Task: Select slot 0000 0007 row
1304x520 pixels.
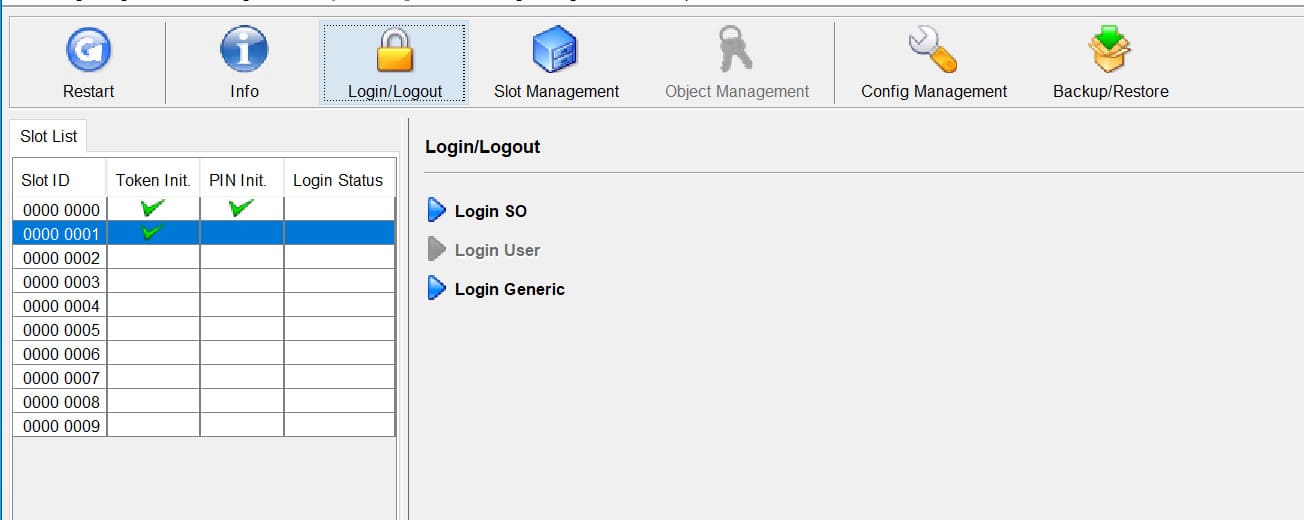Action: pos(204,377)
